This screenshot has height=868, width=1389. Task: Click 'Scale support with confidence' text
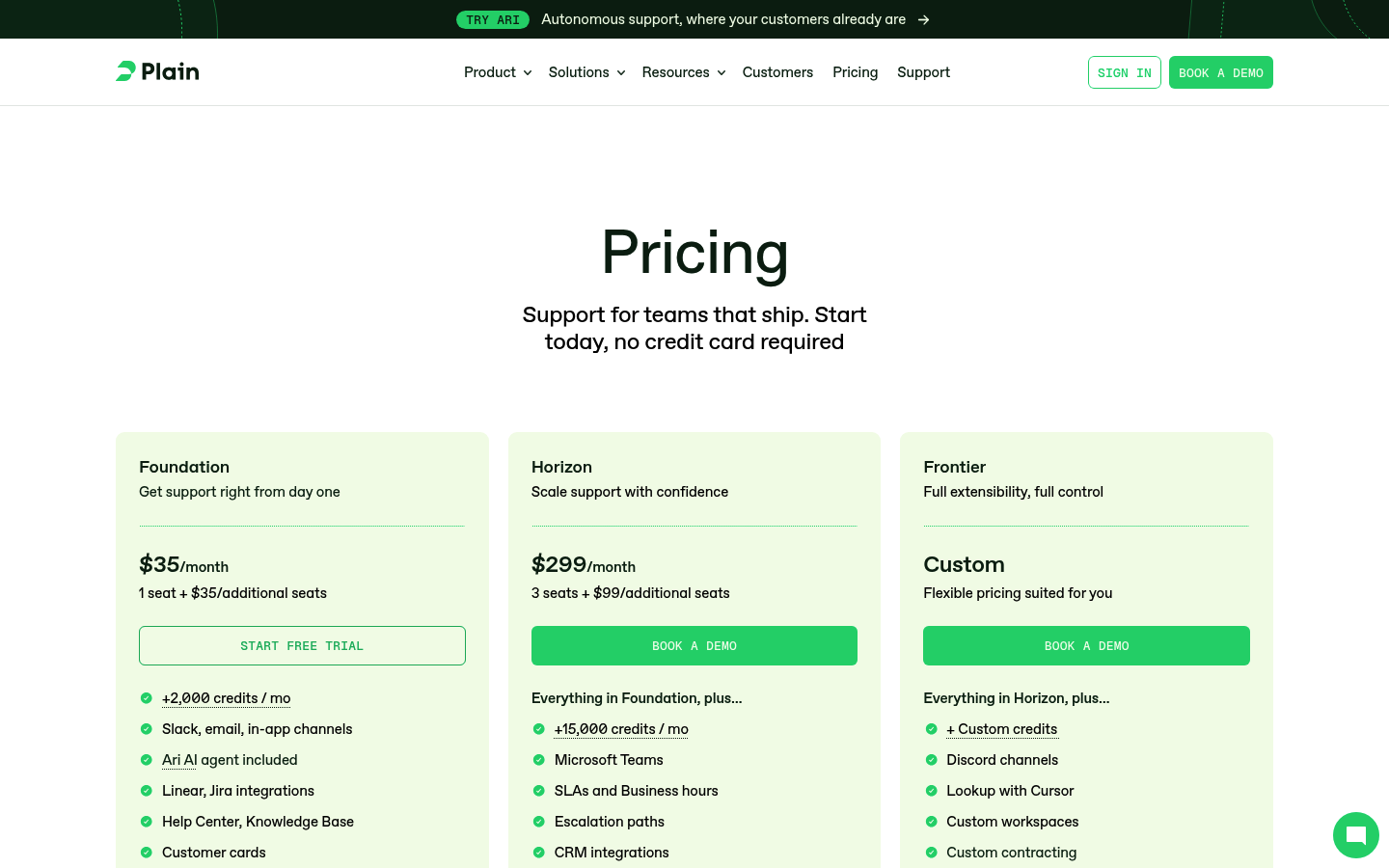coord(630,492)
